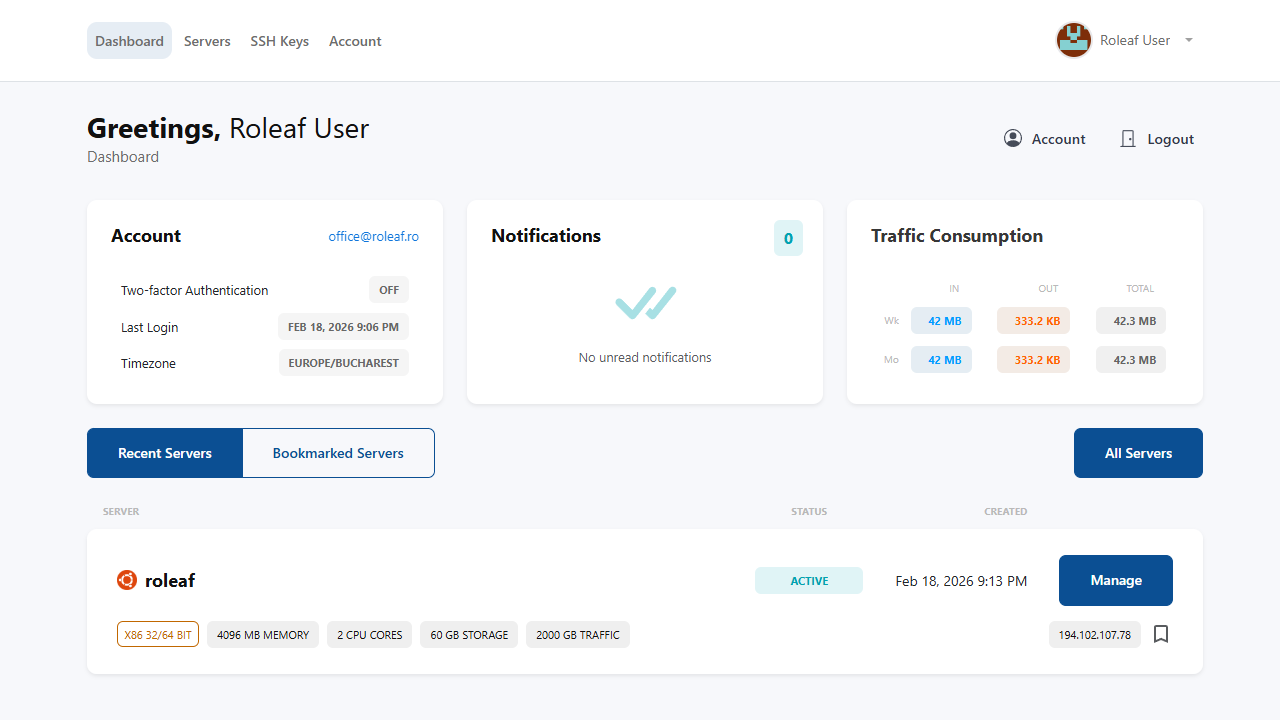Toggle the bookmark on the roleaf server

coord(1161,634)
